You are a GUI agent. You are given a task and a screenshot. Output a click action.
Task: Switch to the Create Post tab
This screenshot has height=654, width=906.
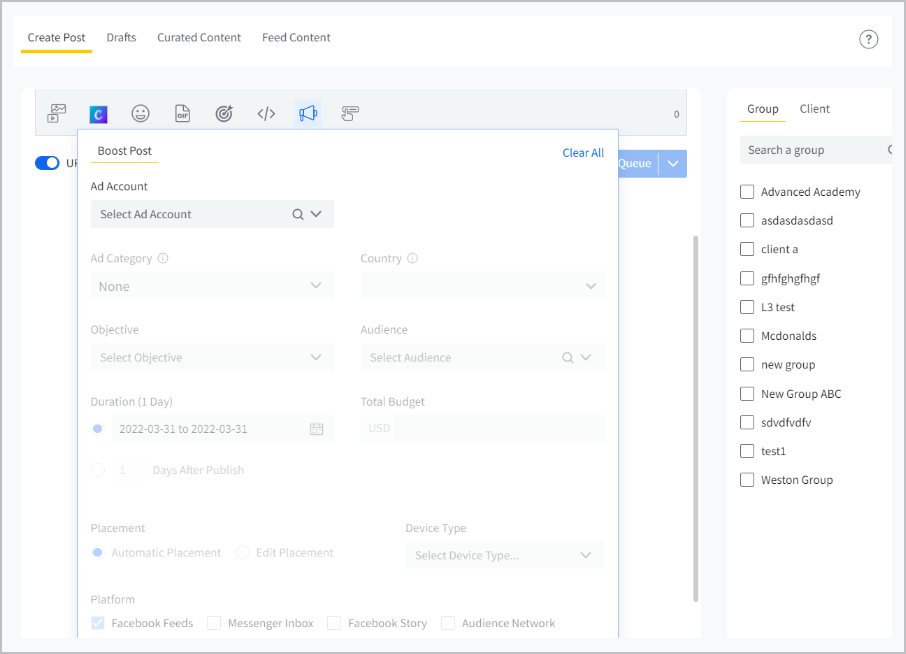[57, 38]
